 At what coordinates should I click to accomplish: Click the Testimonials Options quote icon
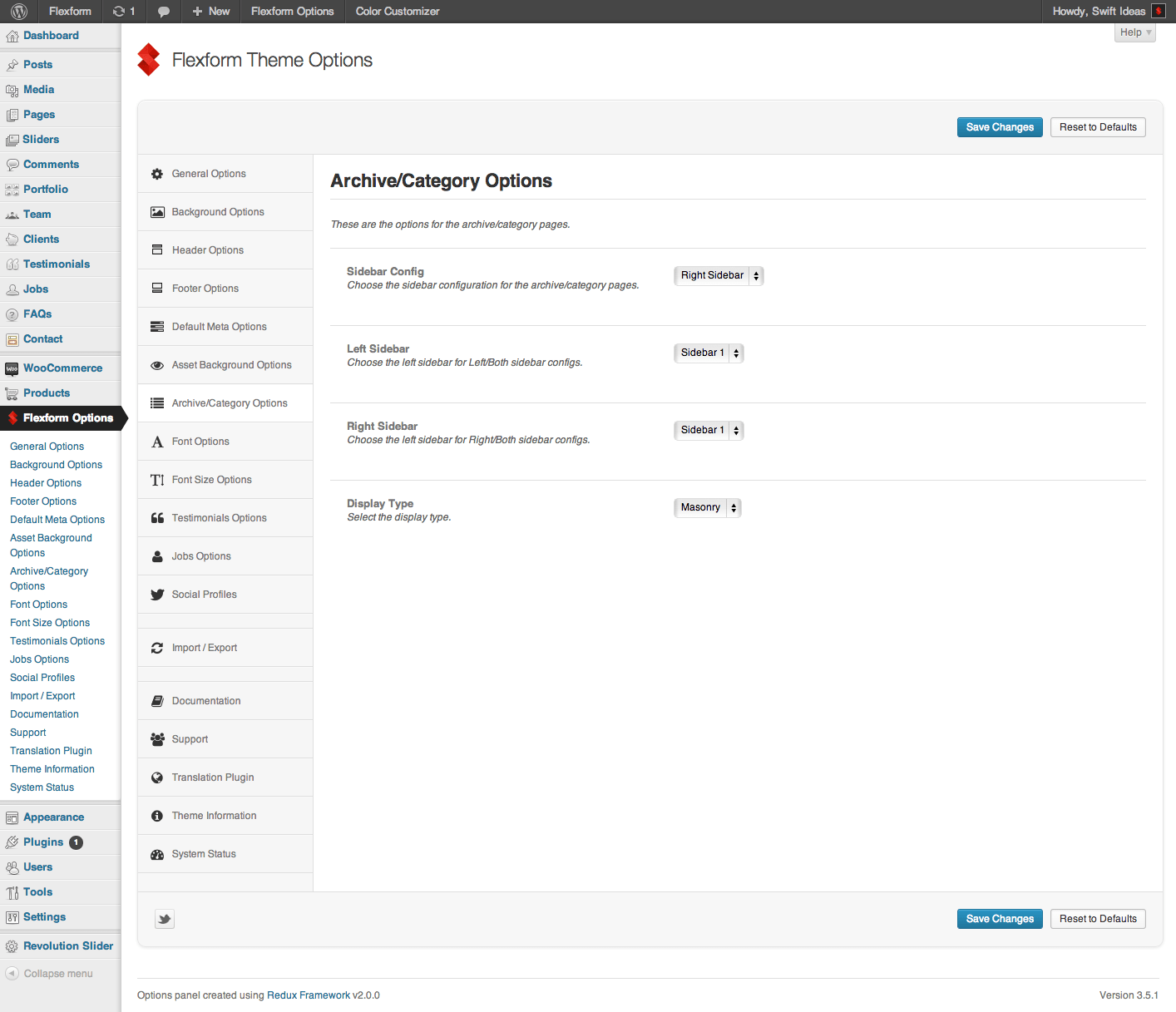(x=157, y=518)
